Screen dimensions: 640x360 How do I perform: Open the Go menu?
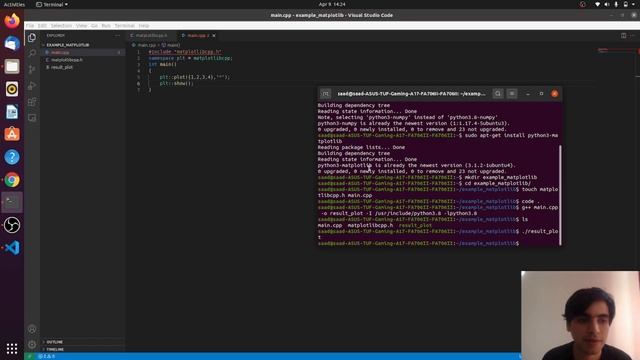point(94,26)
